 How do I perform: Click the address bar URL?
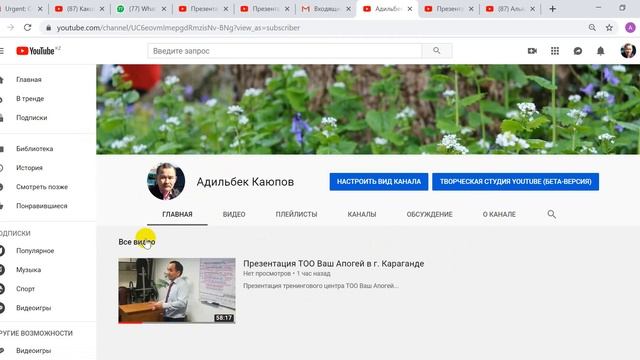178,28
